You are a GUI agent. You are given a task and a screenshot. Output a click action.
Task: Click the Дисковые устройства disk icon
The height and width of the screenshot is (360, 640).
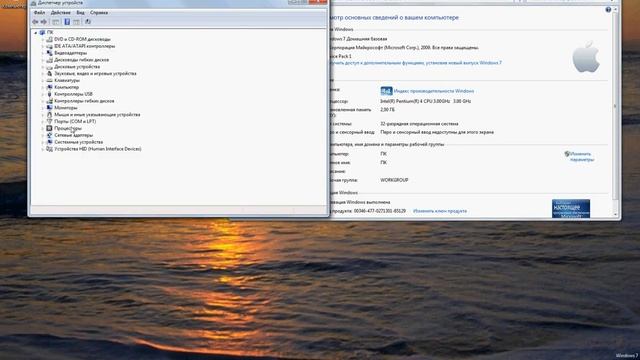49,67
